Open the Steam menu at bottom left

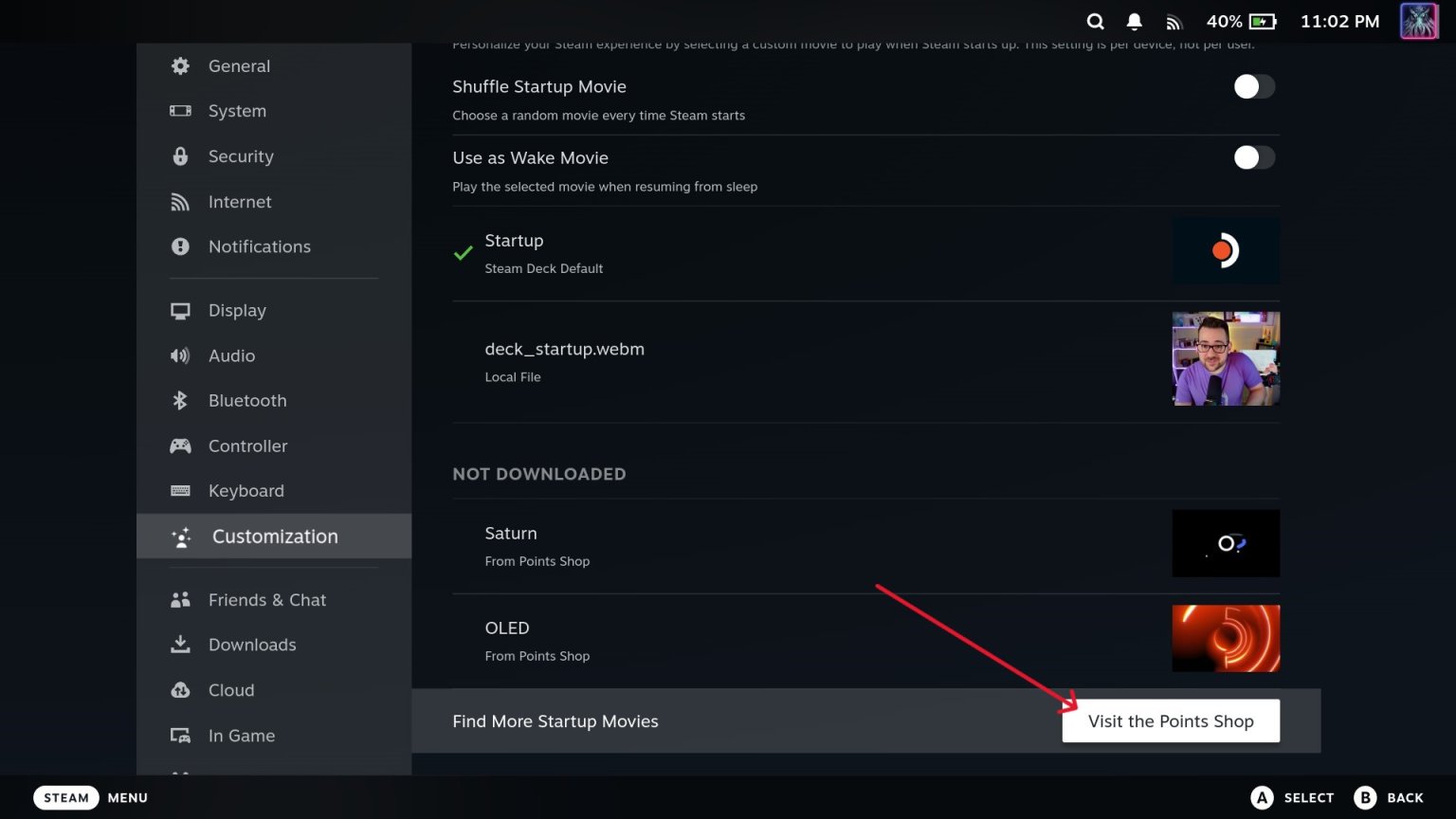(65, 797)
